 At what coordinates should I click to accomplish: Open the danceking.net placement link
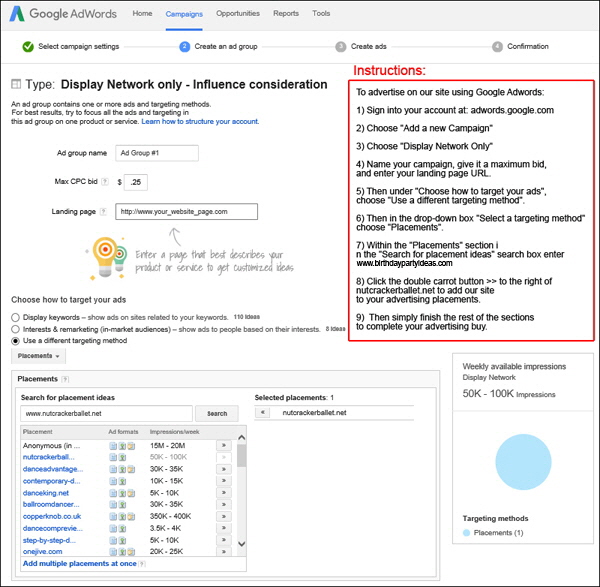pos(46,493)
